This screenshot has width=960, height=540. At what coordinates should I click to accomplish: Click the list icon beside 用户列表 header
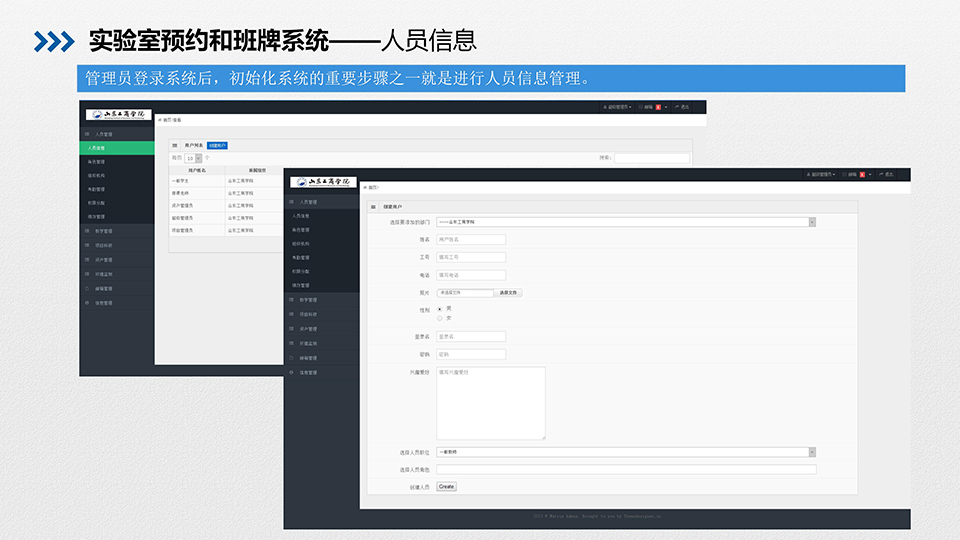(175, 145)
